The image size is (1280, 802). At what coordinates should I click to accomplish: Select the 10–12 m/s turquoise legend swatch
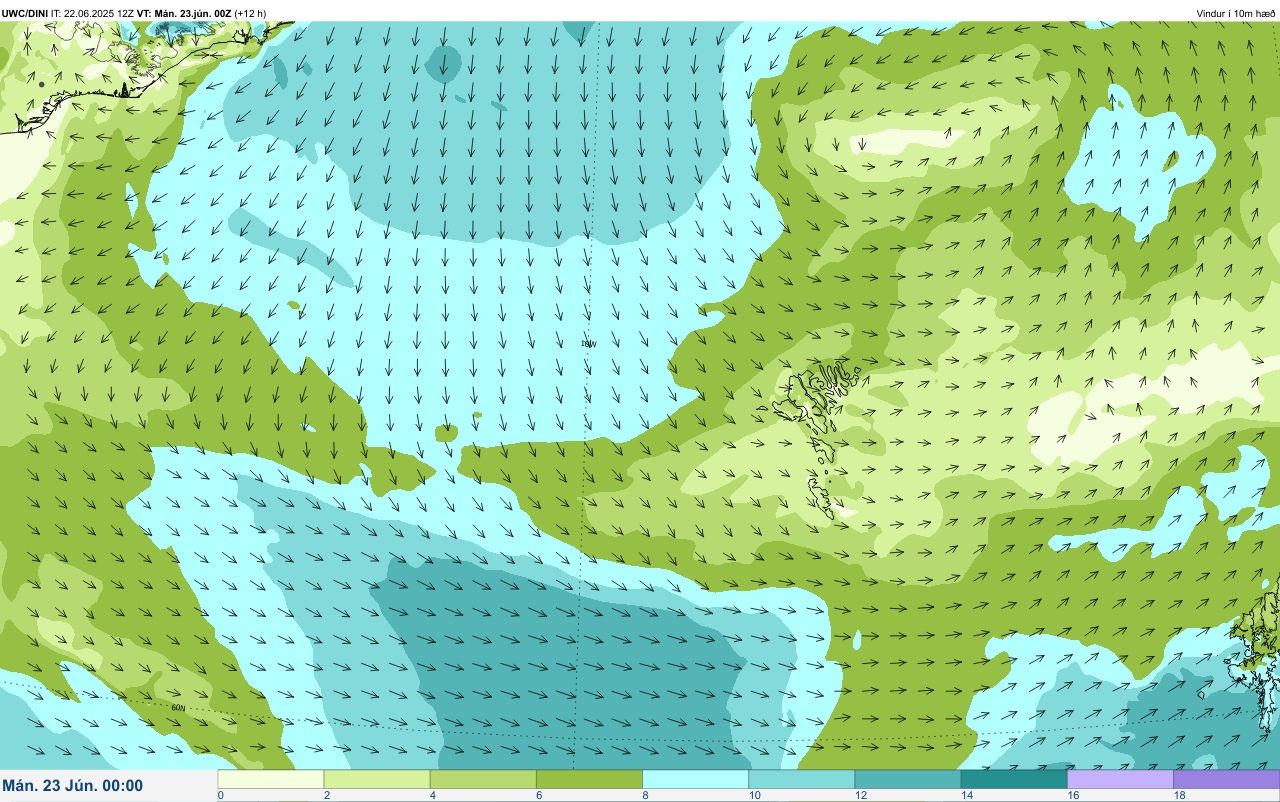click(801, 779)
